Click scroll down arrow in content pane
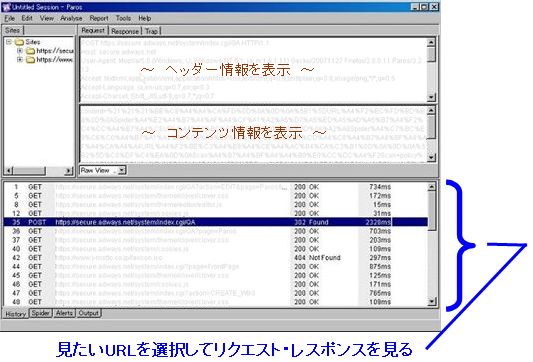 [431, 157]
